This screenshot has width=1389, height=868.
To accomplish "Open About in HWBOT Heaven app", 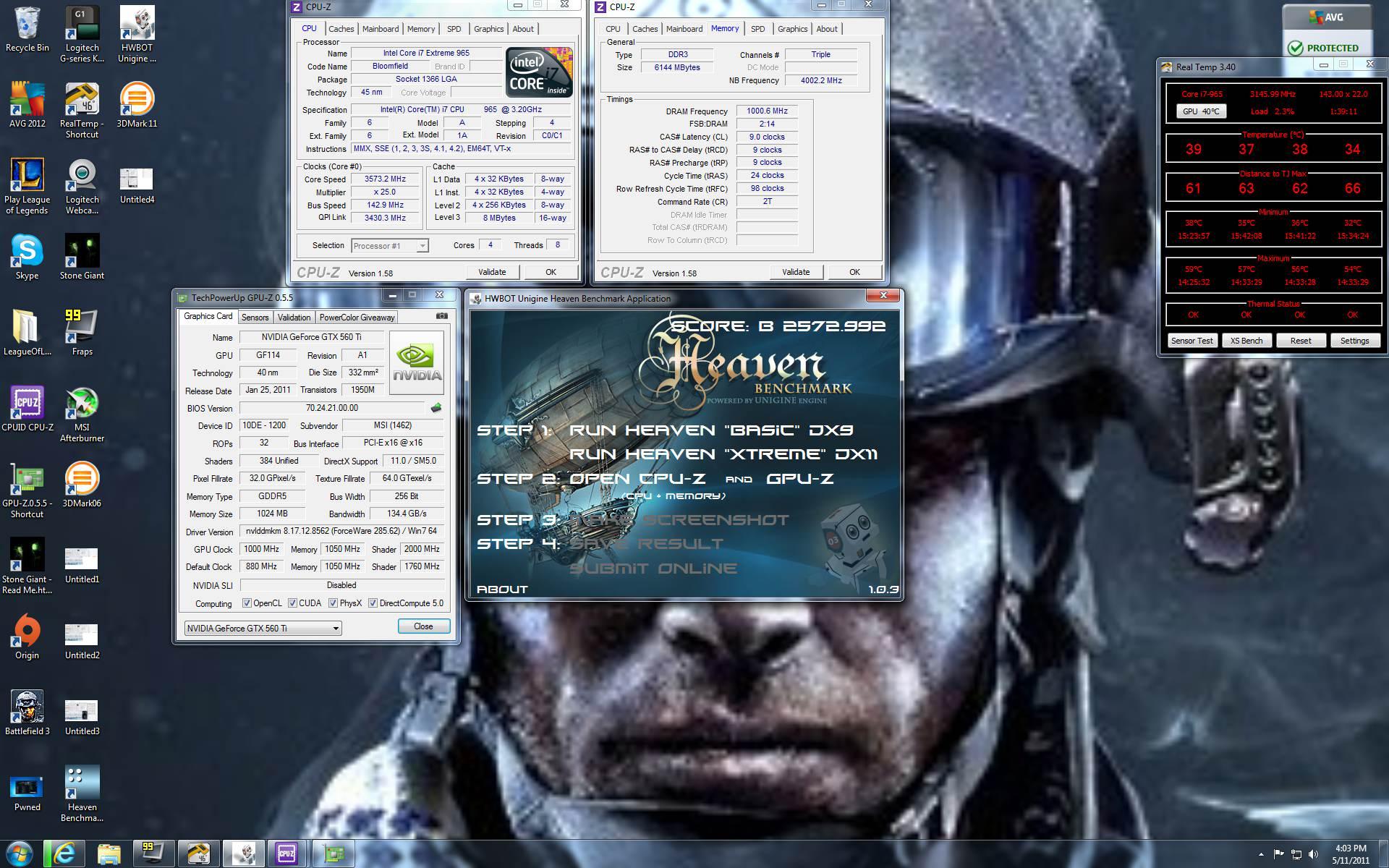I will point(502,590).
